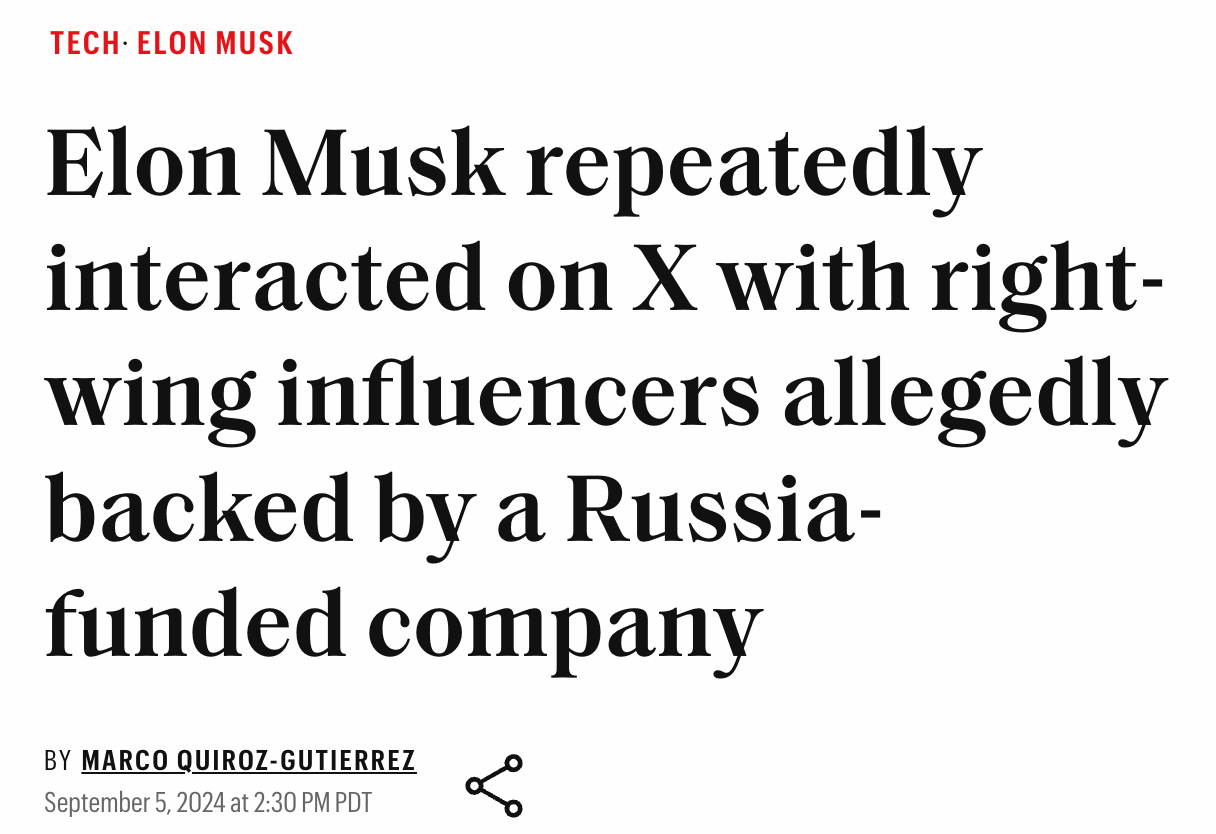1216x834 pixels.
Task: Click the letter "X" in headline
Action: [x=665, y=278]
